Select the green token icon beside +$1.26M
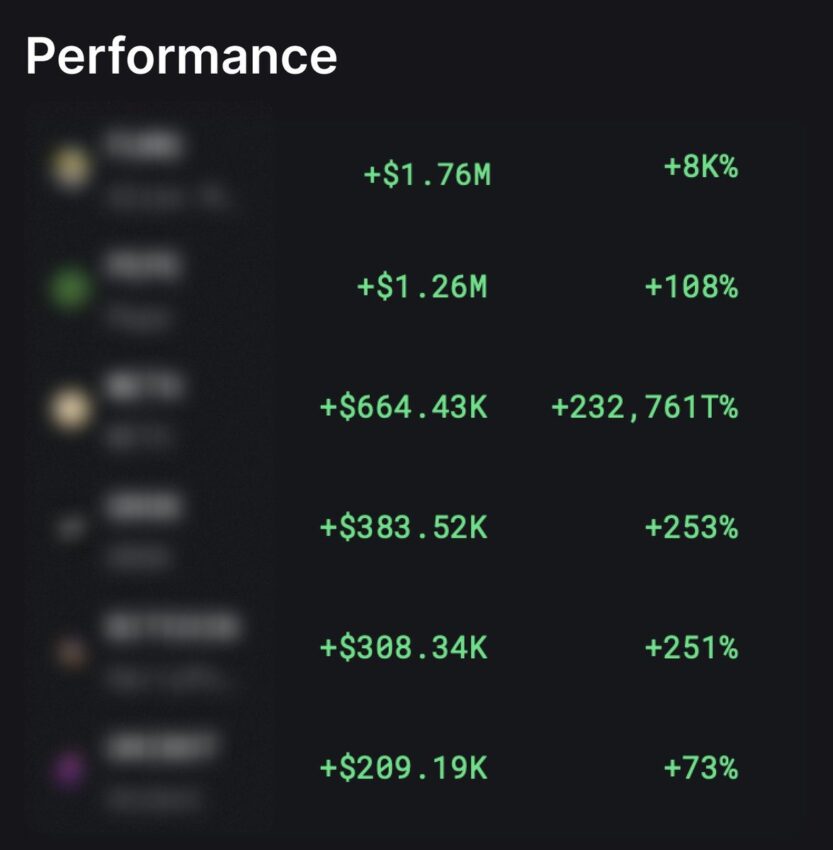The width and height of the screenshot is (833, 850). coord(70,287)
